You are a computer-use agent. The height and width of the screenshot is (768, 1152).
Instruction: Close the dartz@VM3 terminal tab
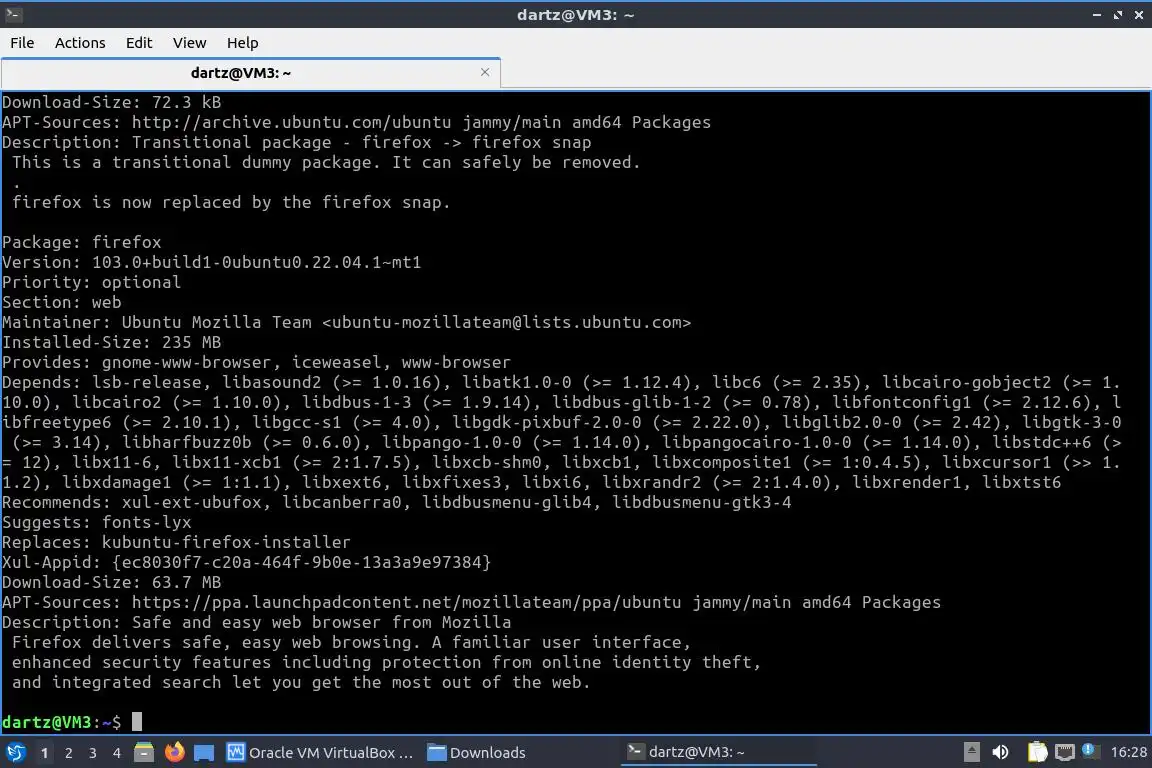[x=485, y=72]
